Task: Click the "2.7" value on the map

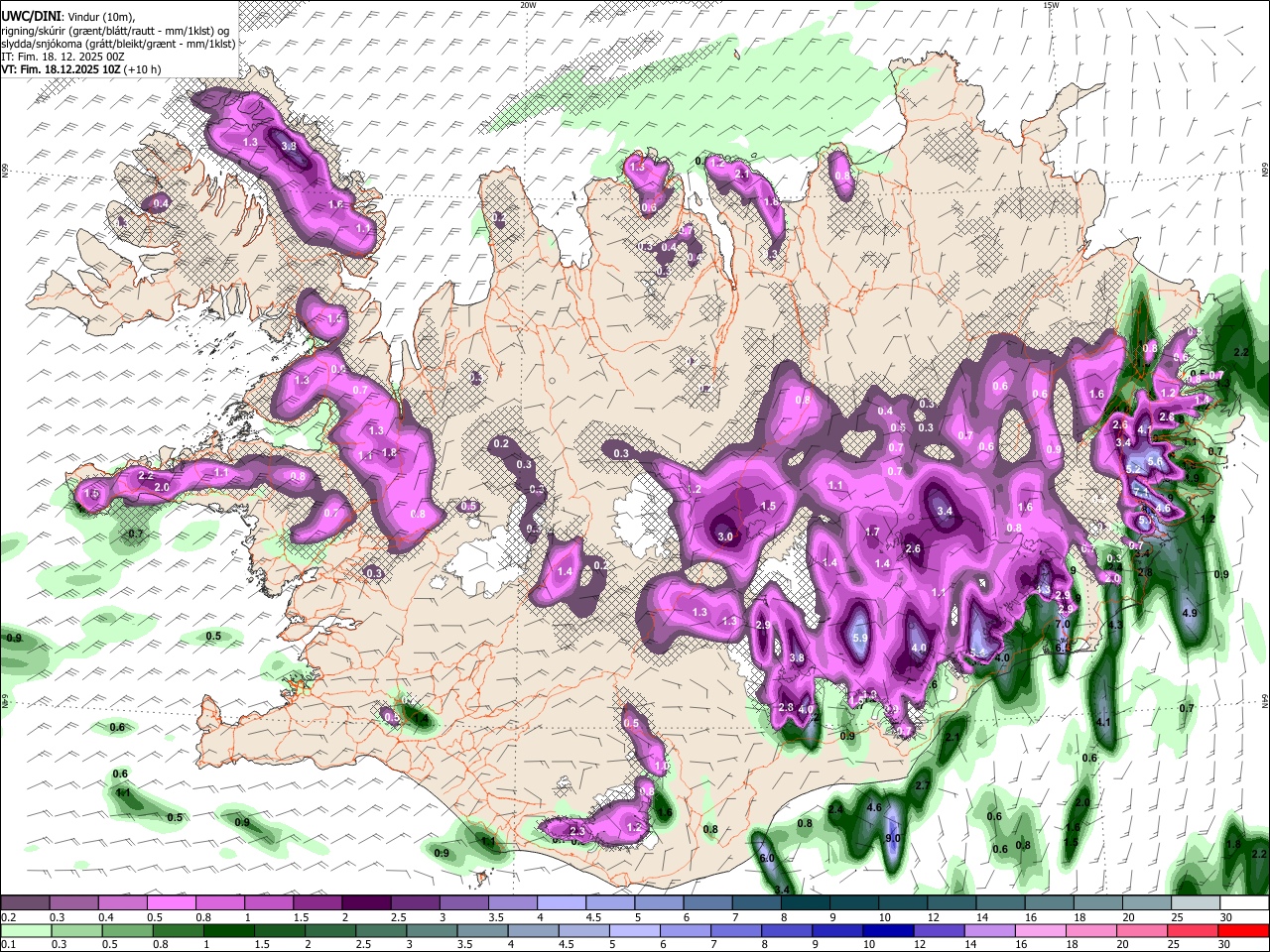Action: pyautogui.click(x=922, y=785)
